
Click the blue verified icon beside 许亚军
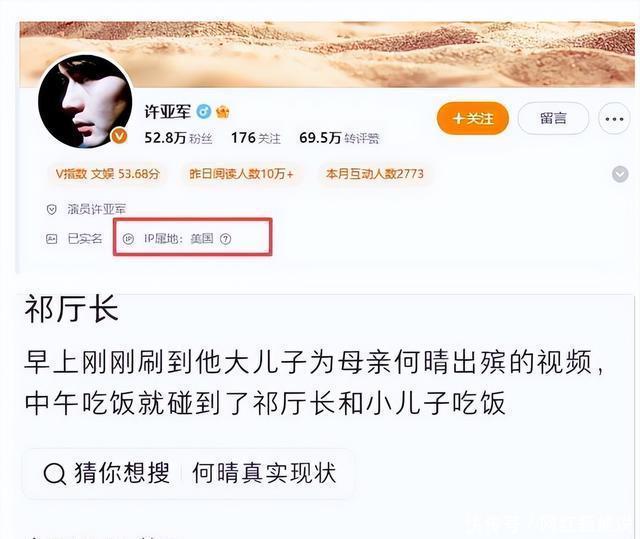coord(204,111)
